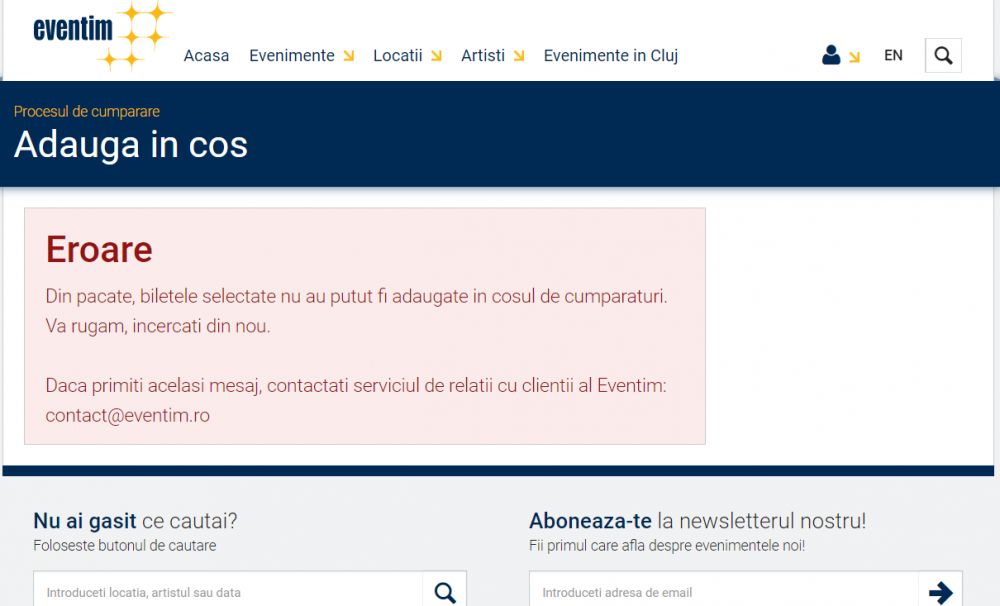
Task: Open the Evenimente menu item
Action: (291, 56)
